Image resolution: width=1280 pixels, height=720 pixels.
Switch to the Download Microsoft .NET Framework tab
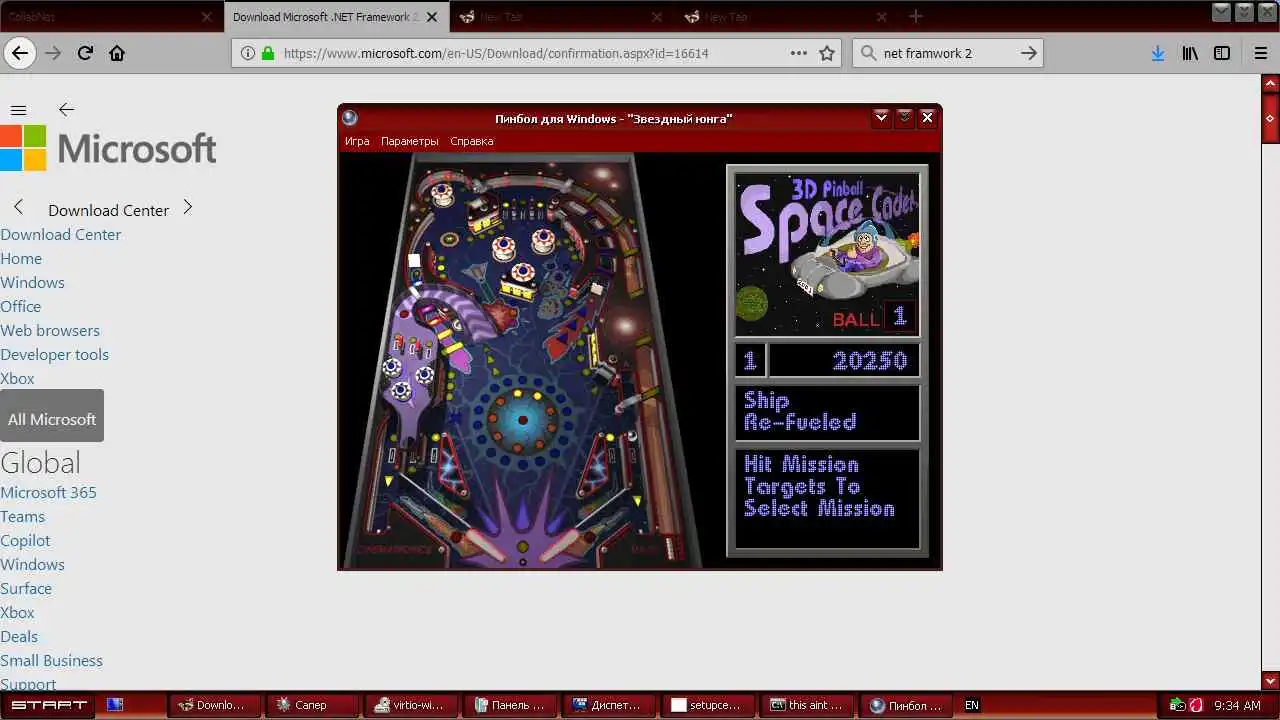pyautogui.click(x=325, y=17)
